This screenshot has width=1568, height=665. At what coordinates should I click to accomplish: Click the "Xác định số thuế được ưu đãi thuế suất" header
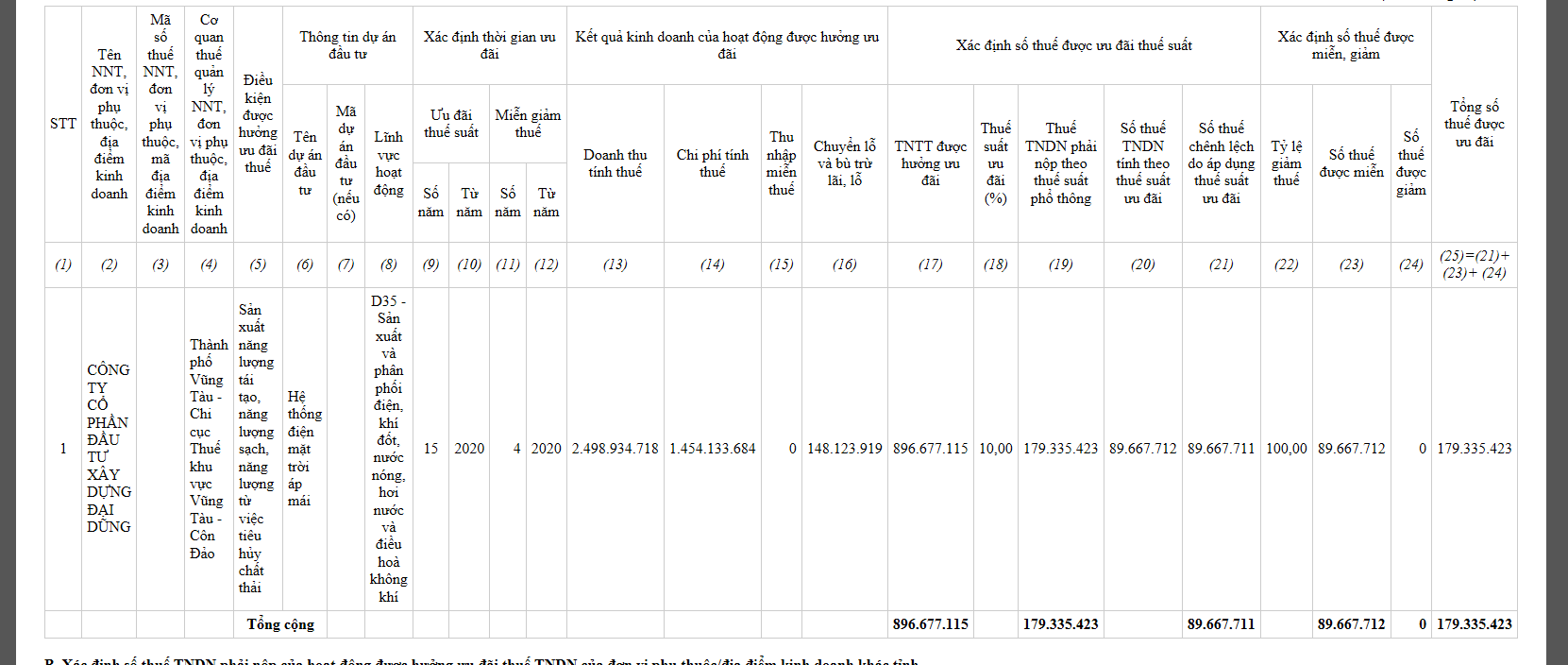click(1073, 45)
